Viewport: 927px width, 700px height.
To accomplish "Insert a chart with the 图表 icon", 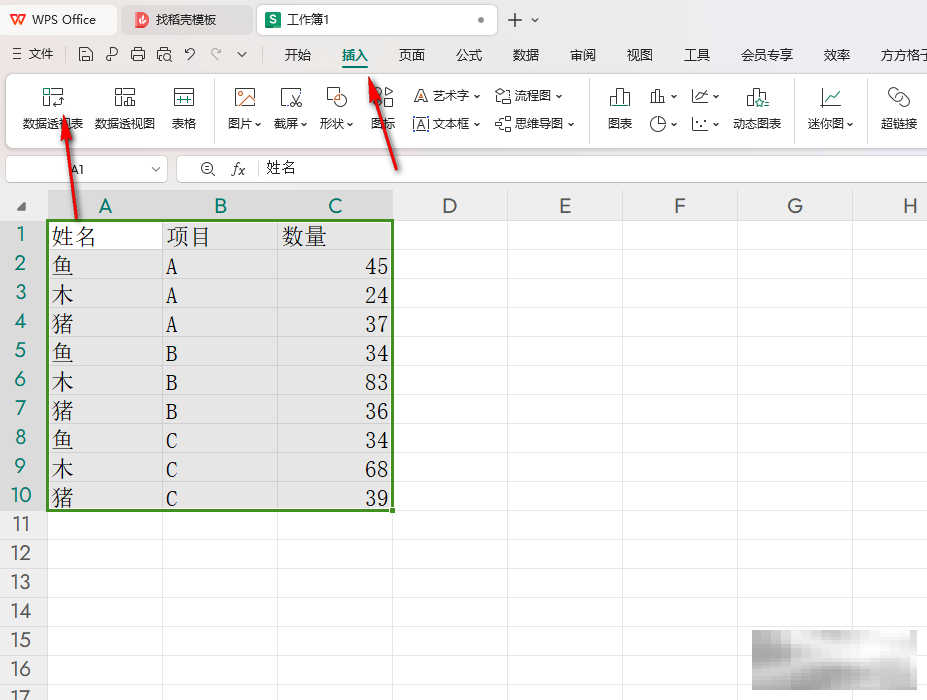I will [619, 108].
